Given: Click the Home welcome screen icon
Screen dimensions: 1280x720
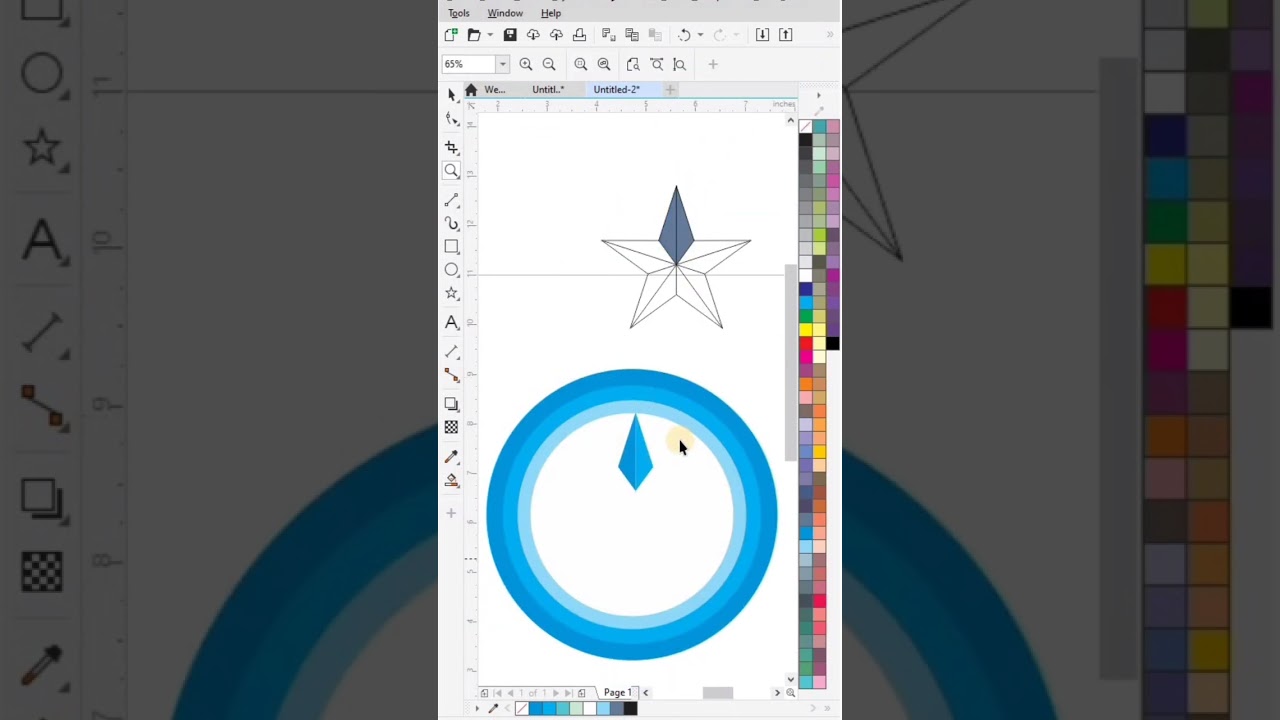Looking at the screenshot, I should point(471,90).
